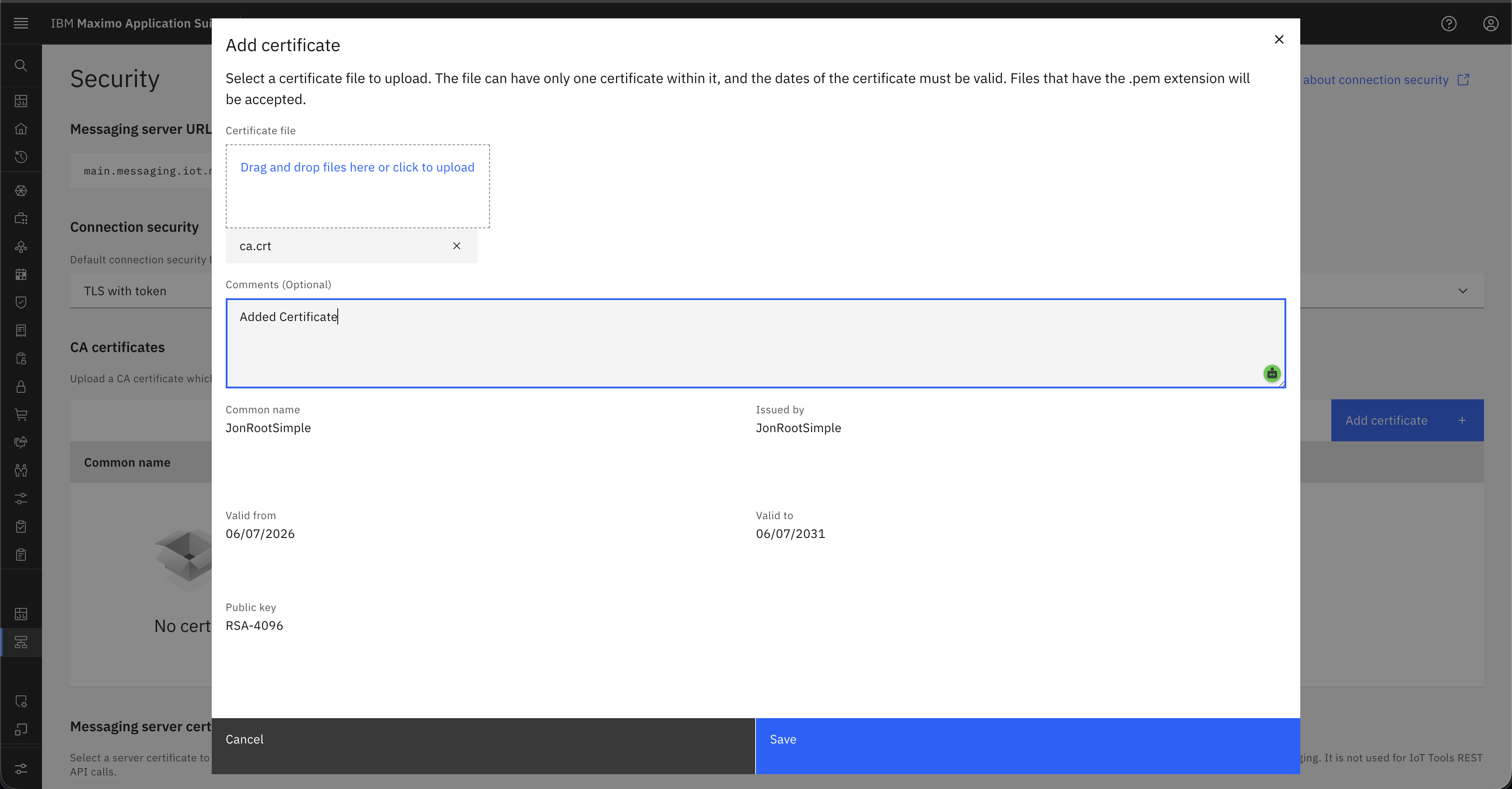Click the IBM Maximo Application Suite title
Viewport: 1512px width, 789px height.
click(x=131, y=24)
